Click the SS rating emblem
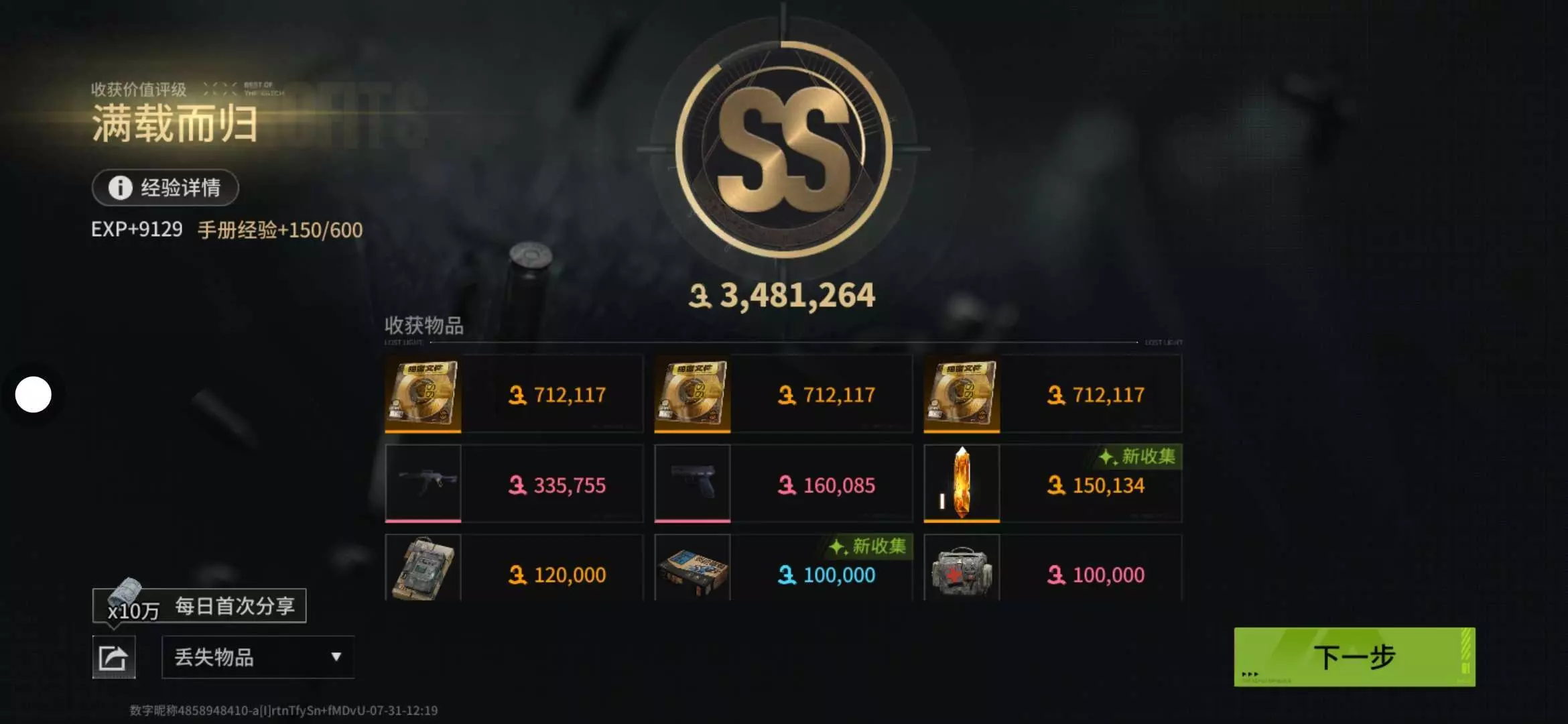This screenshot has width=1568, height=724. (x=783, y=149)
